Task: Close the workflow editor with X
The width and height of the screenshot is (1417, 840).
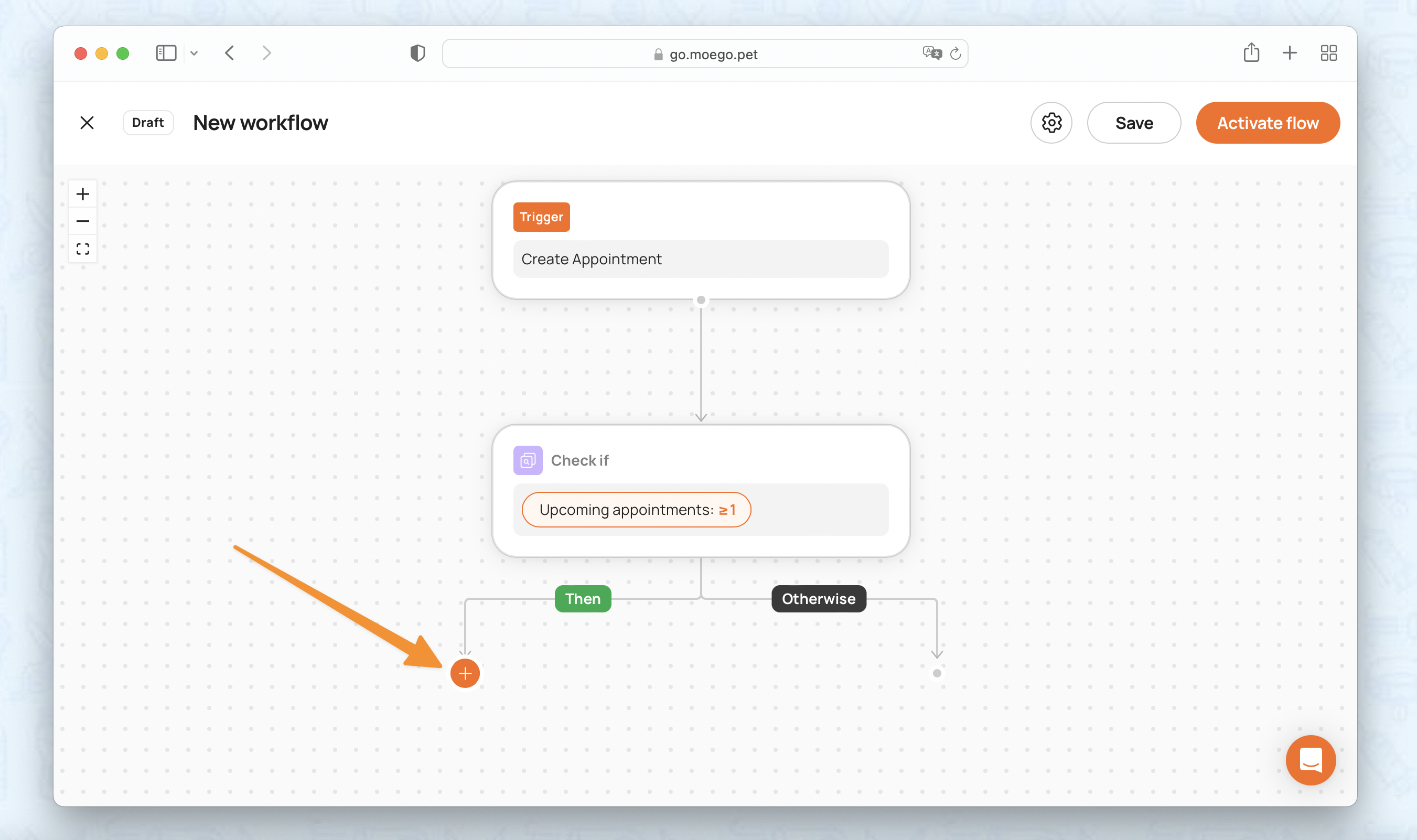Action: coord(87,123)
